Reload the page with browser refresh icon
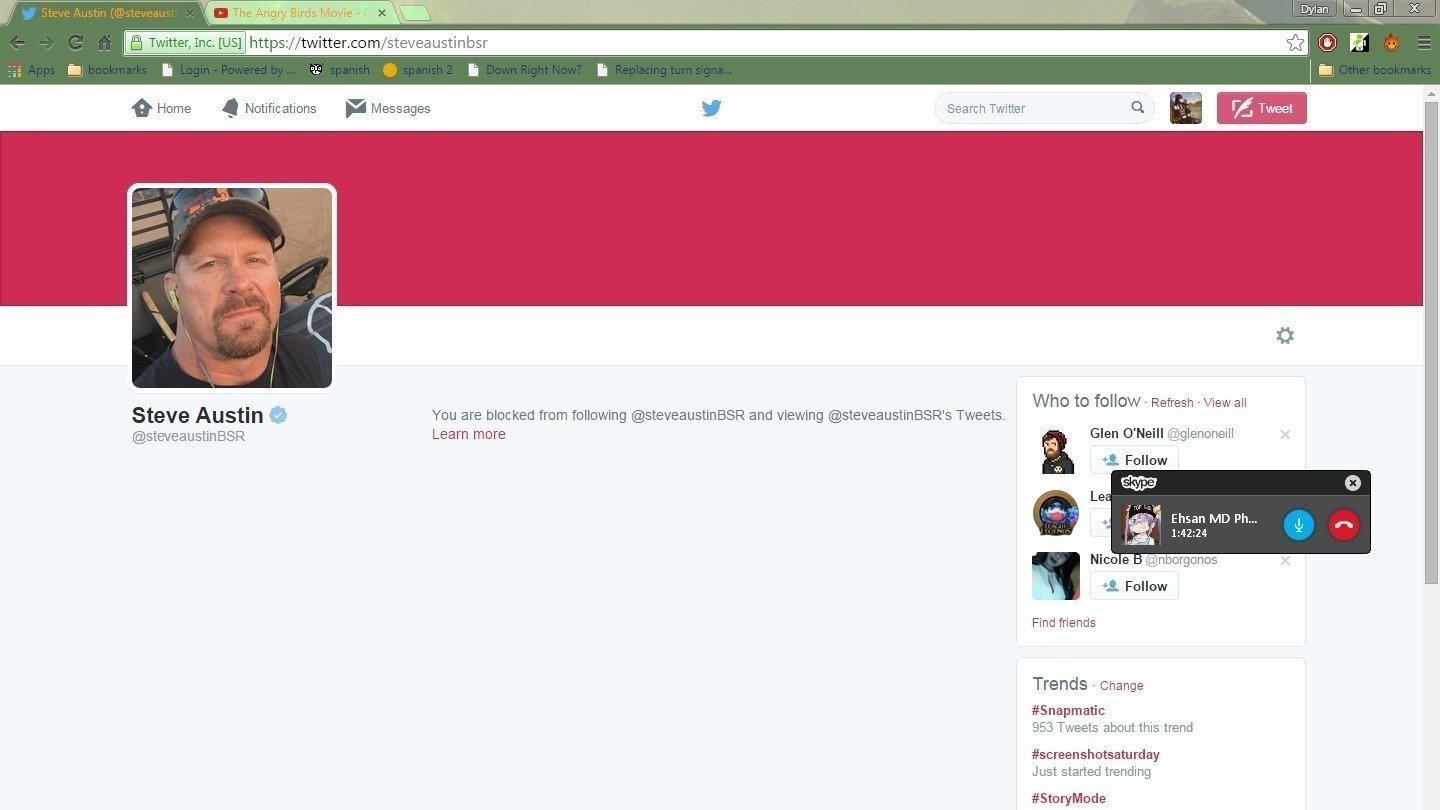Screen dimensions: 1440x810 point(75,42)
